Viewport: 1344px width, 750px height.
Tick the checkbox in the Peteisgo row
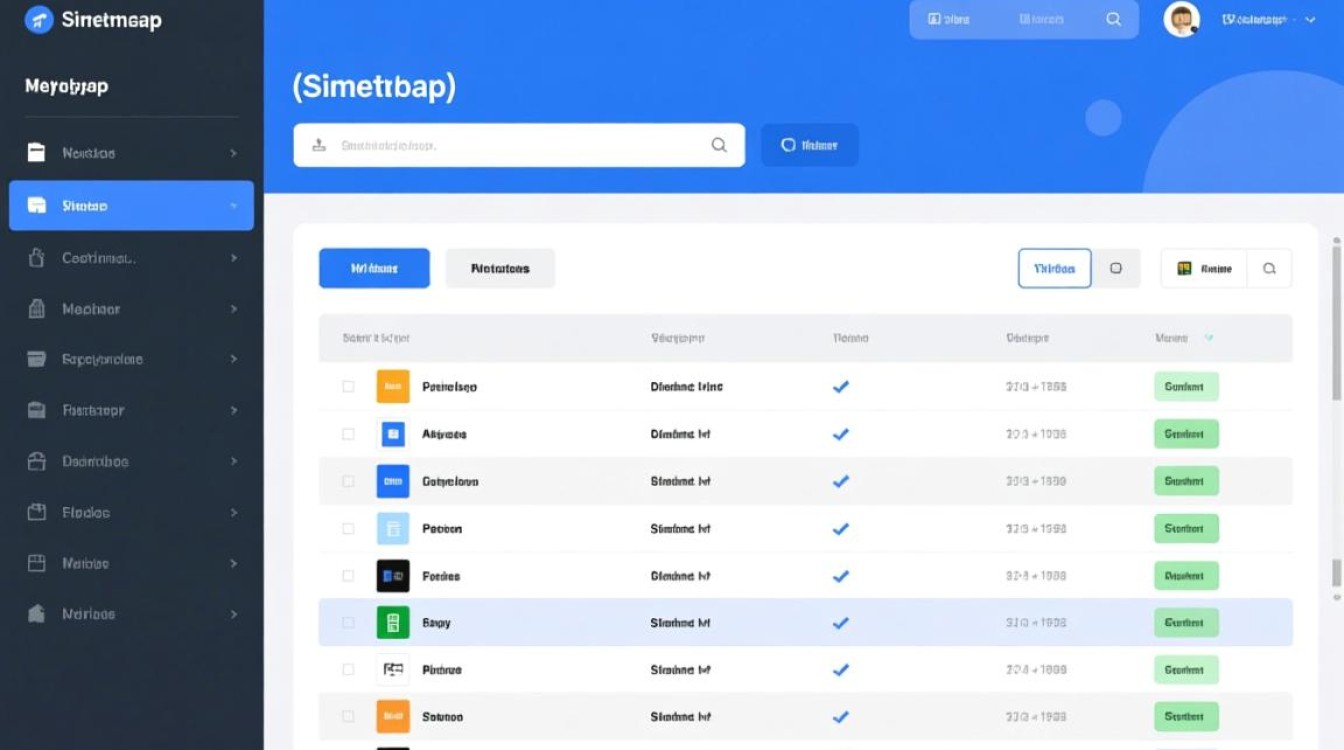pos(348,386)
